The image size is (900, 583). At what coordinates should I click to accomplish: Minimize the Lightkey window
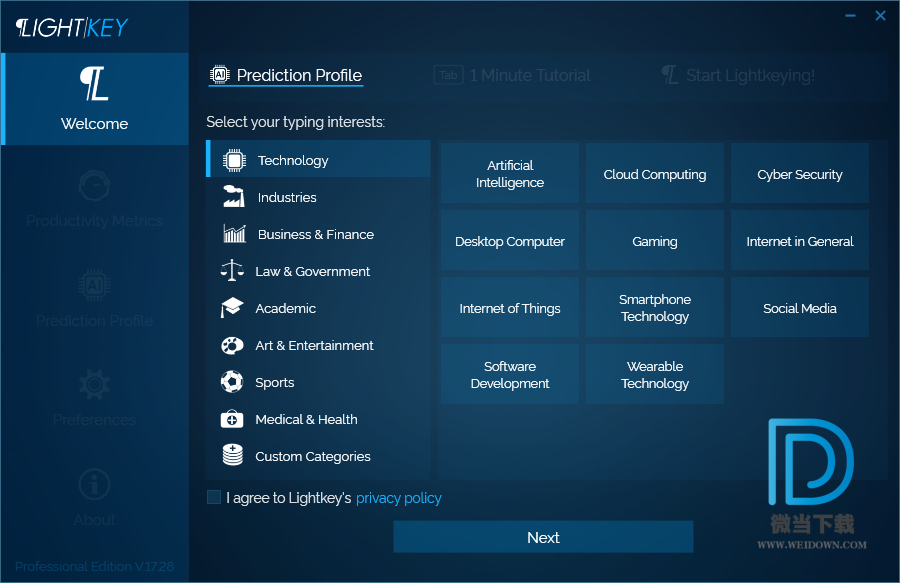point(850,15)
